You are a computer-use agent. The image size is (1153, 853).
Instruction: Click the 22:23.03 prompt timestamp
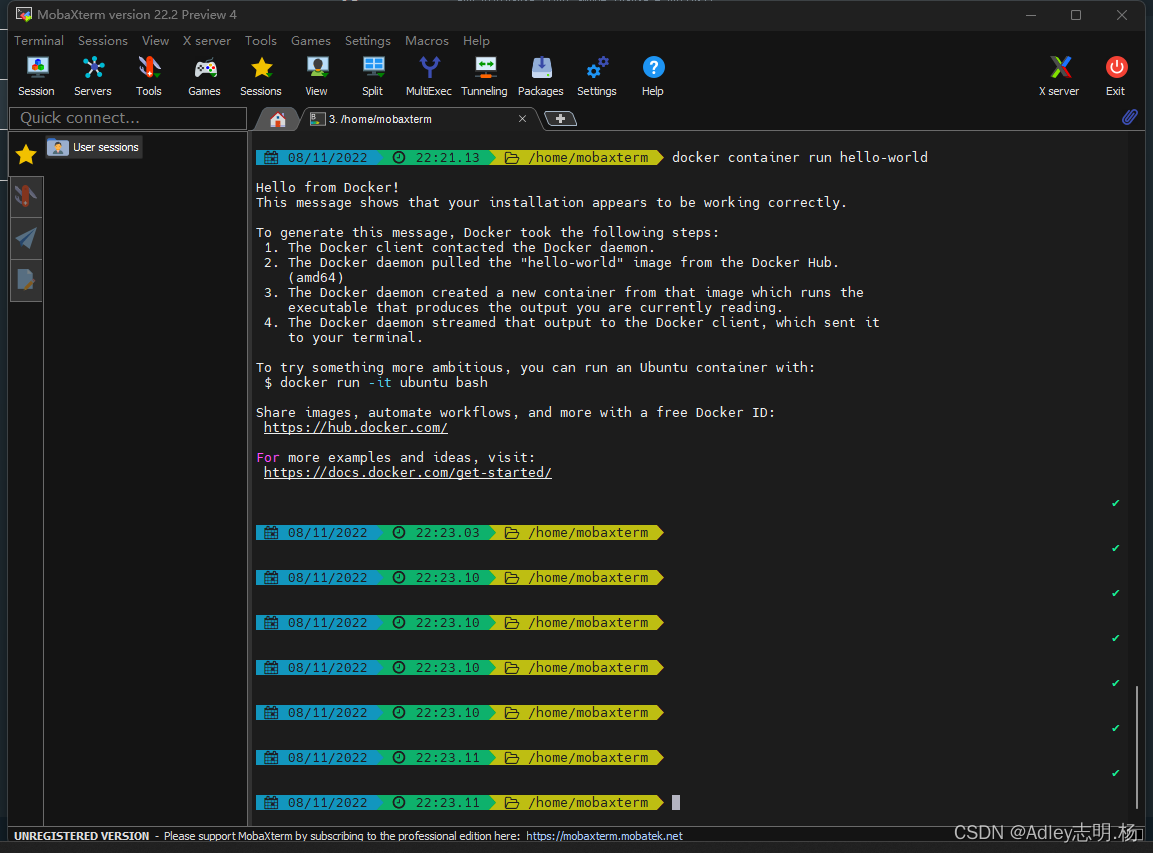pyautogui.click(x=447, y=532)
